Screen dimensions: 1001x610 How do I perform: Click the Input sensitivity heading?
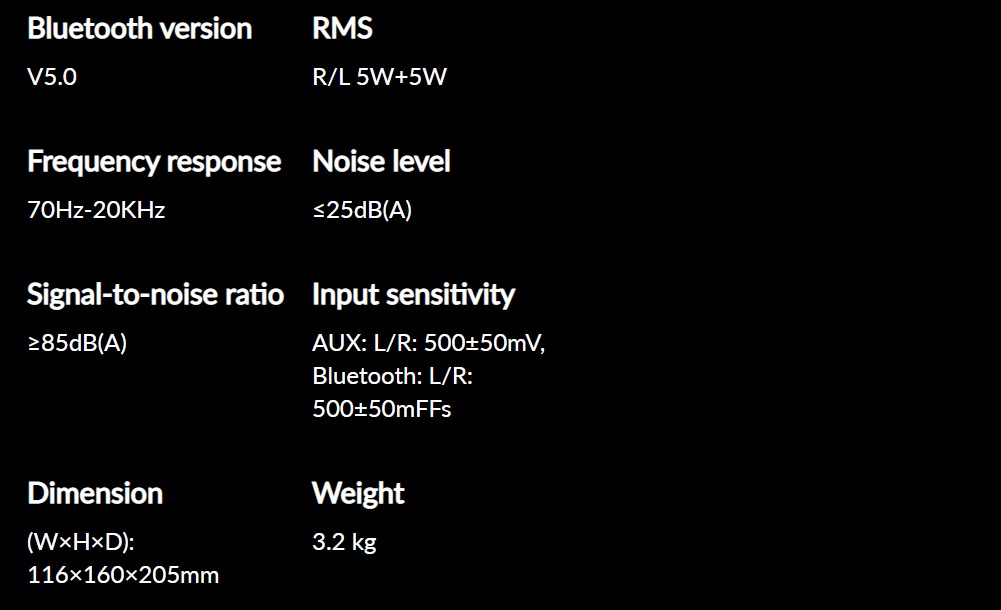pyautogui.click(x=413, y=295)
